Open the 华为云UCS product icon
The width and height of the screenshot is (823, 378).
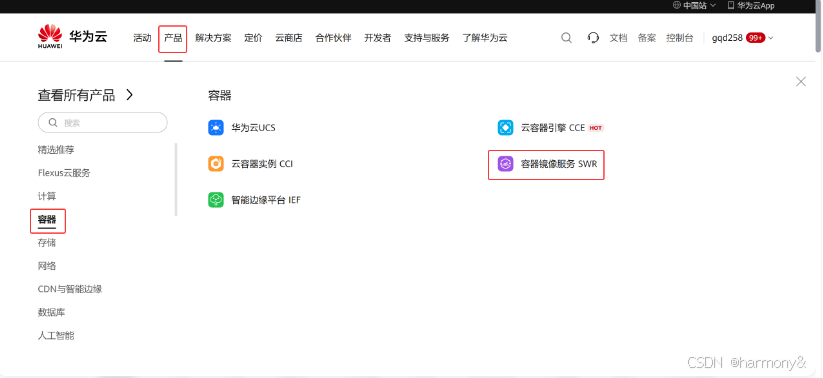[216, 128]
